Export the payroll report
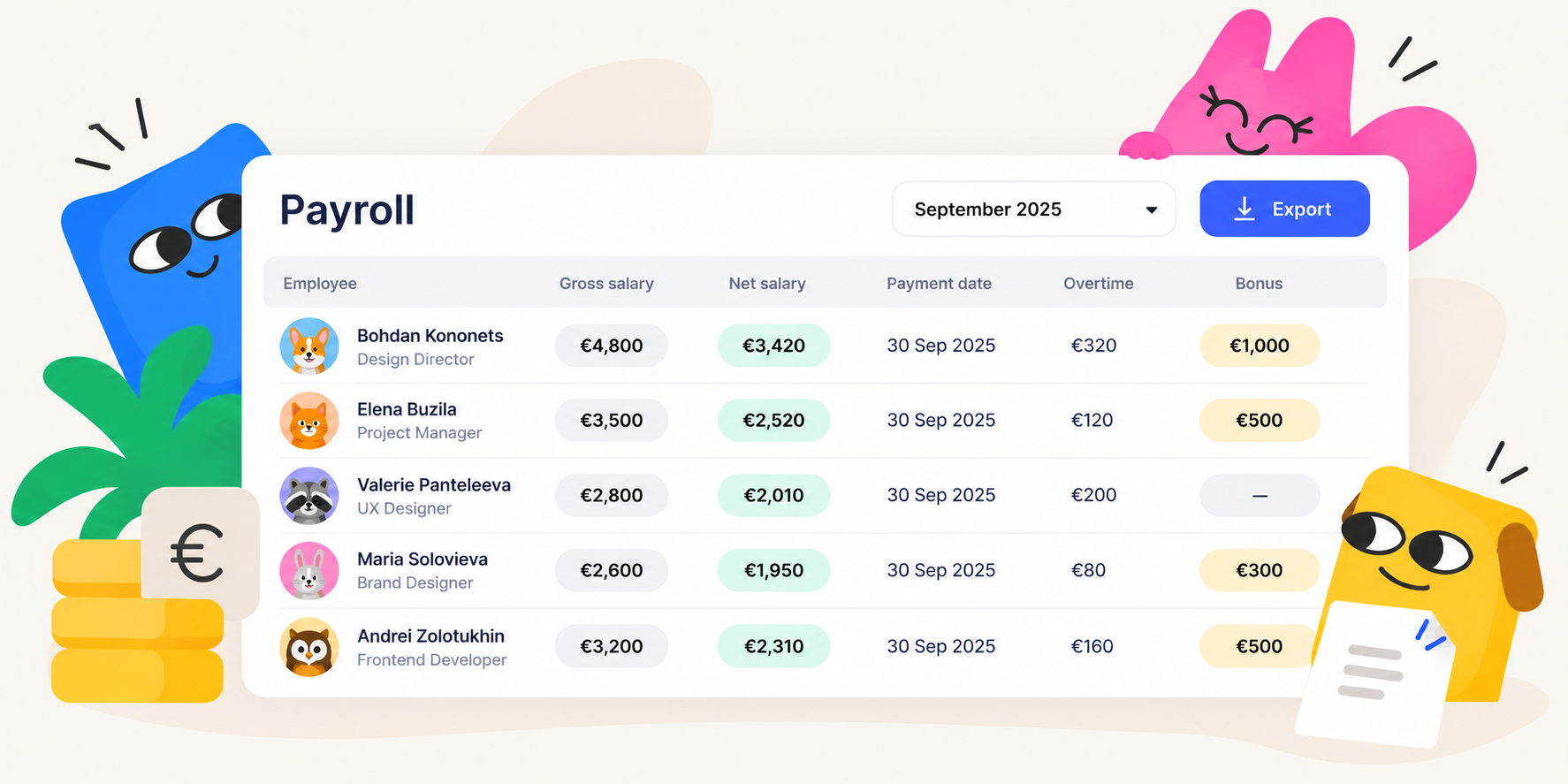The width and height of the screenshot is (1568, 784). [x=1284, y=209]
